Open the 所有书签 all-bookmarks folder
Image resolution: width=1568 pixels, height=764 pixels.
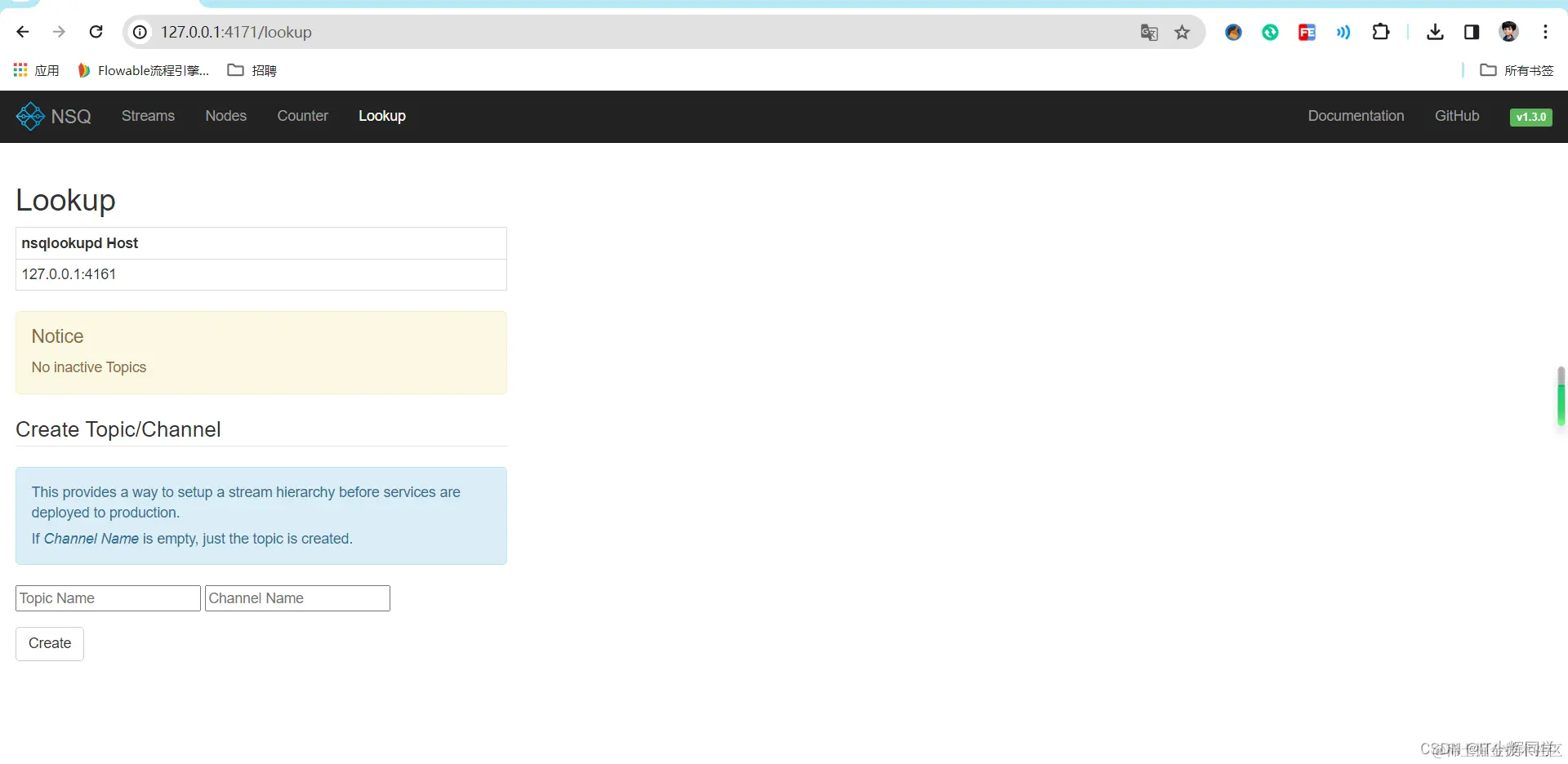(x=1517, y=70)
